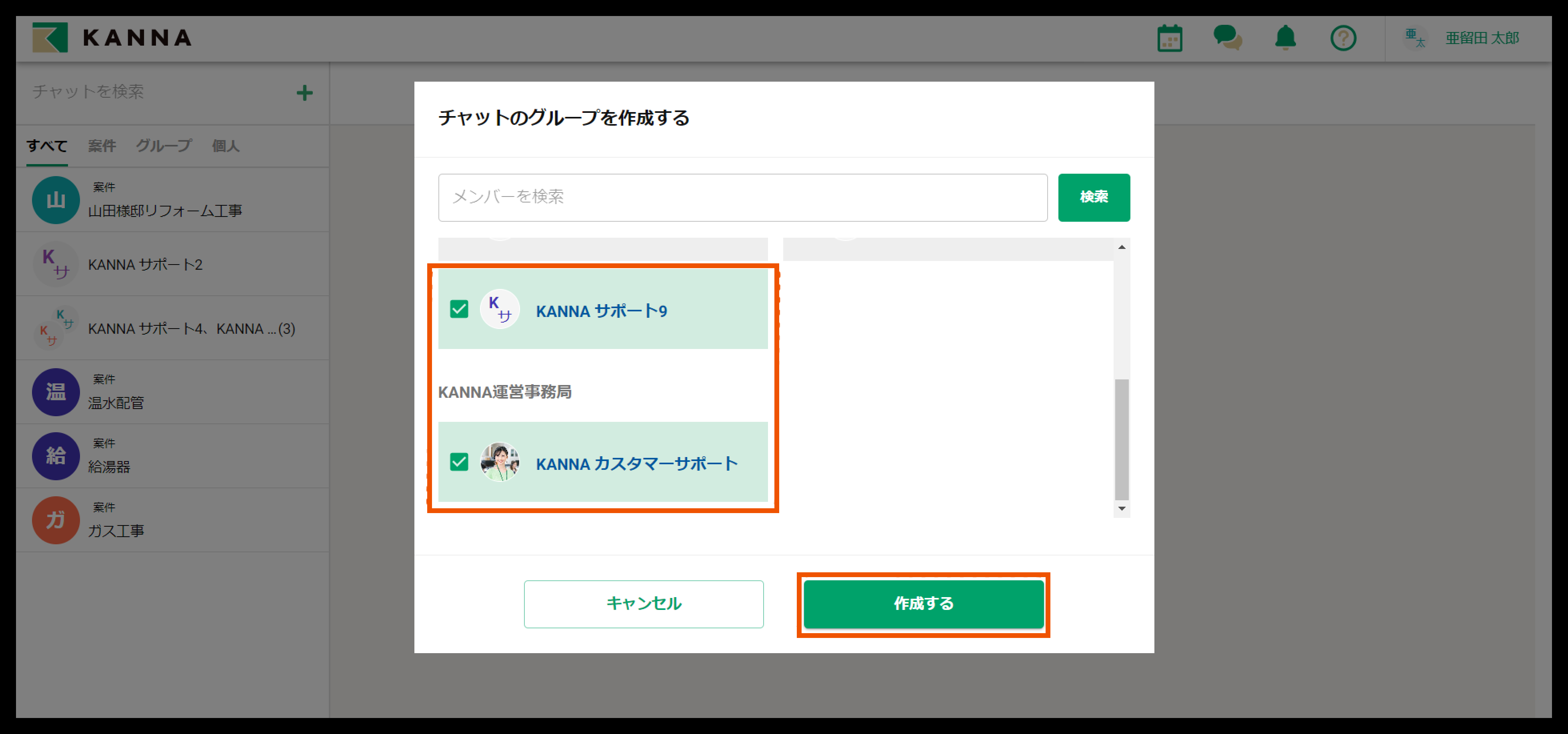Click the plus icon to add chat
The height and width of the screenshot is (734, 1568).
[304, 92]
